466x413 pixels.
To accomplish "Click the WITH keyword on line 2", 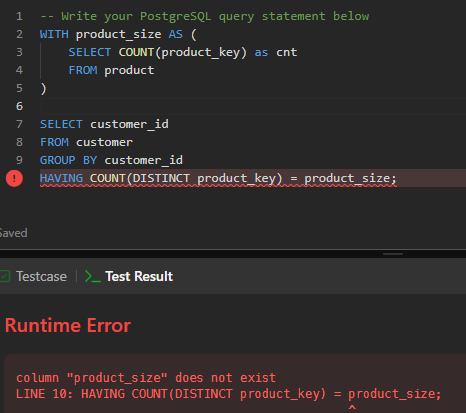I will [54, 34].
